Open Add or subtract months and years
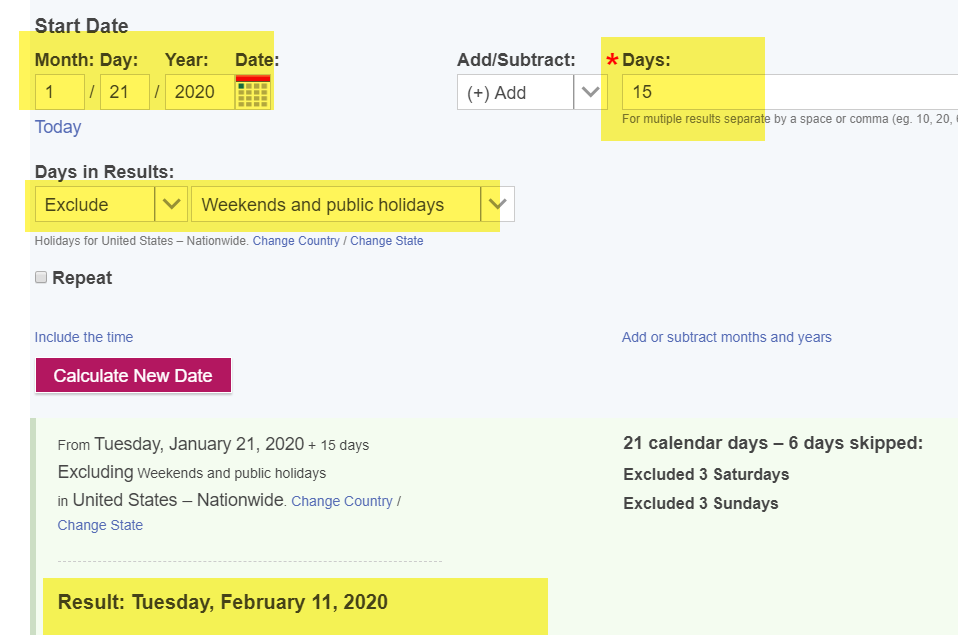The height and width of the screenshot is (635, 958). (x=726, y=337)
